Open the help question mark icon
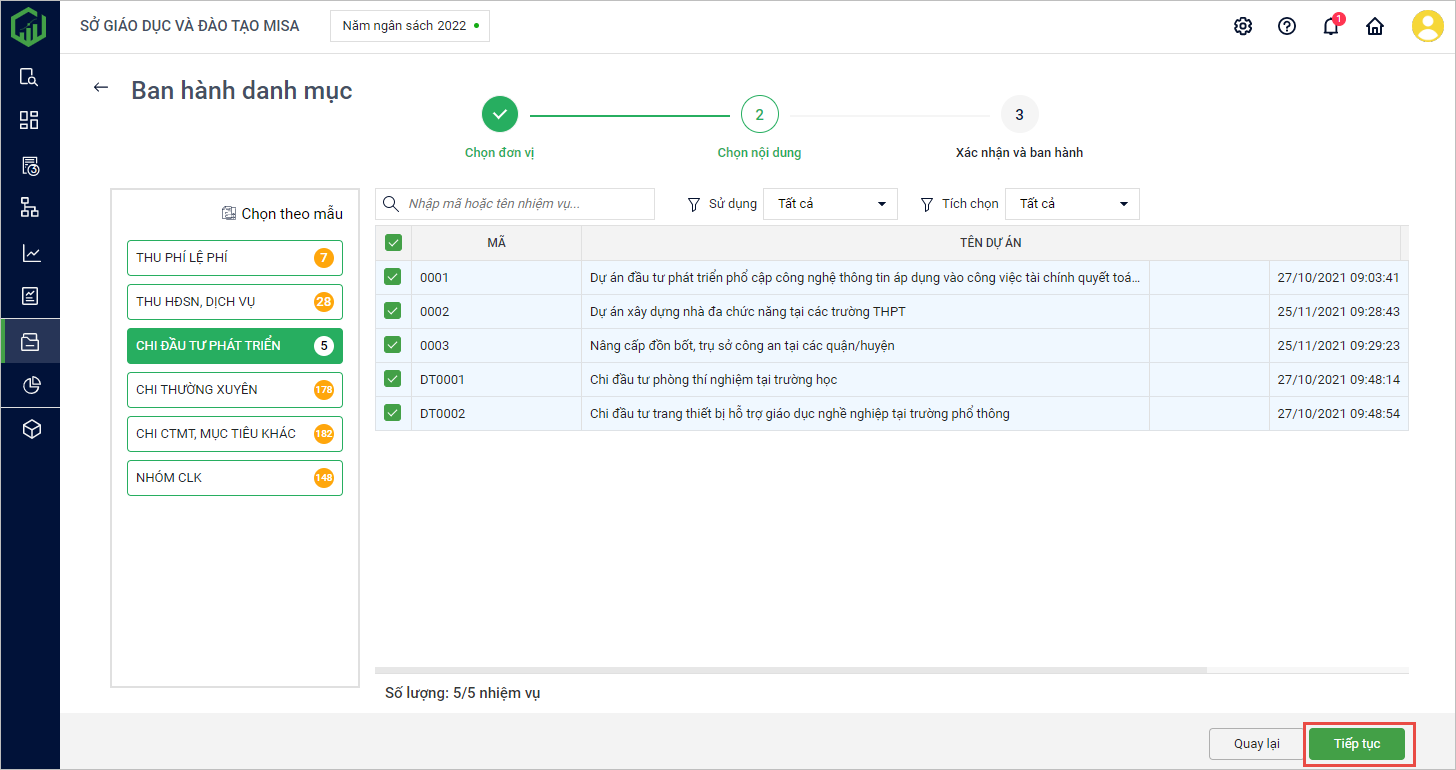This screenshot has width=1456, height=770. click(x=1287, y=26)
